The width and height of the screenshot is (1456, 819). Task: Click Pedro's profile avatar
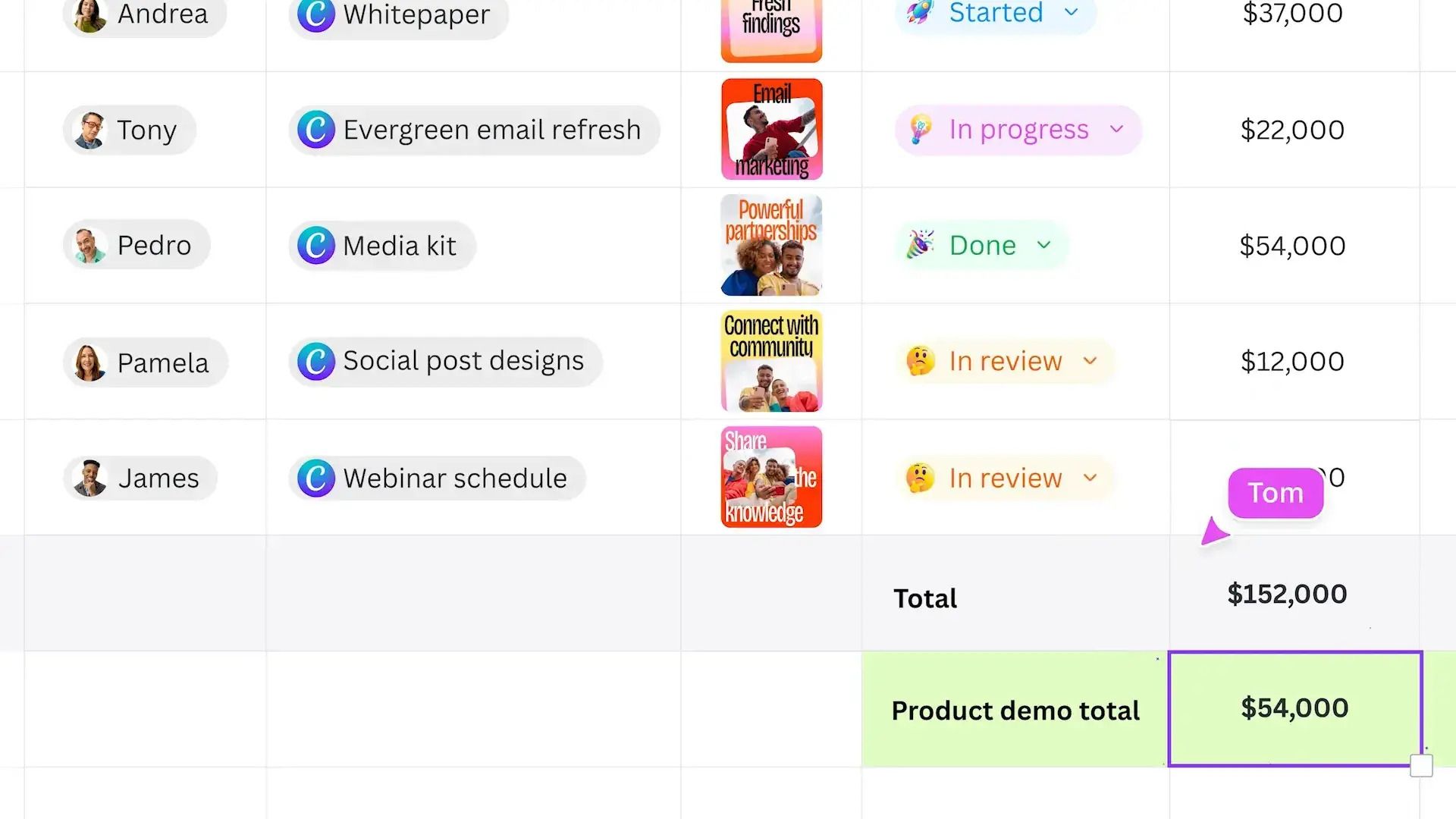click(x=90, y=246)
